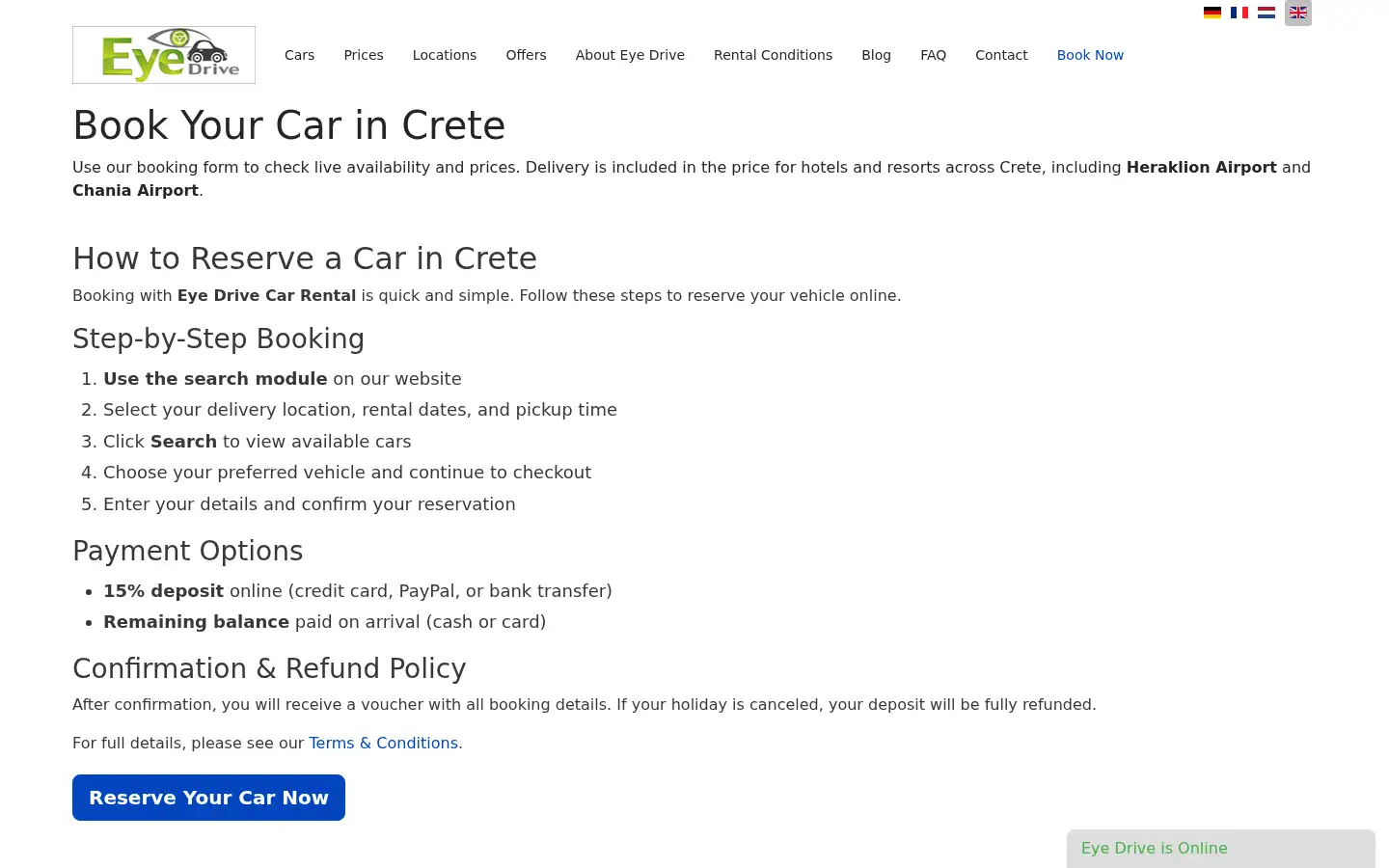Open Rental Conditions page
This screenshot has height=868, width=1389.
[773, 55]
